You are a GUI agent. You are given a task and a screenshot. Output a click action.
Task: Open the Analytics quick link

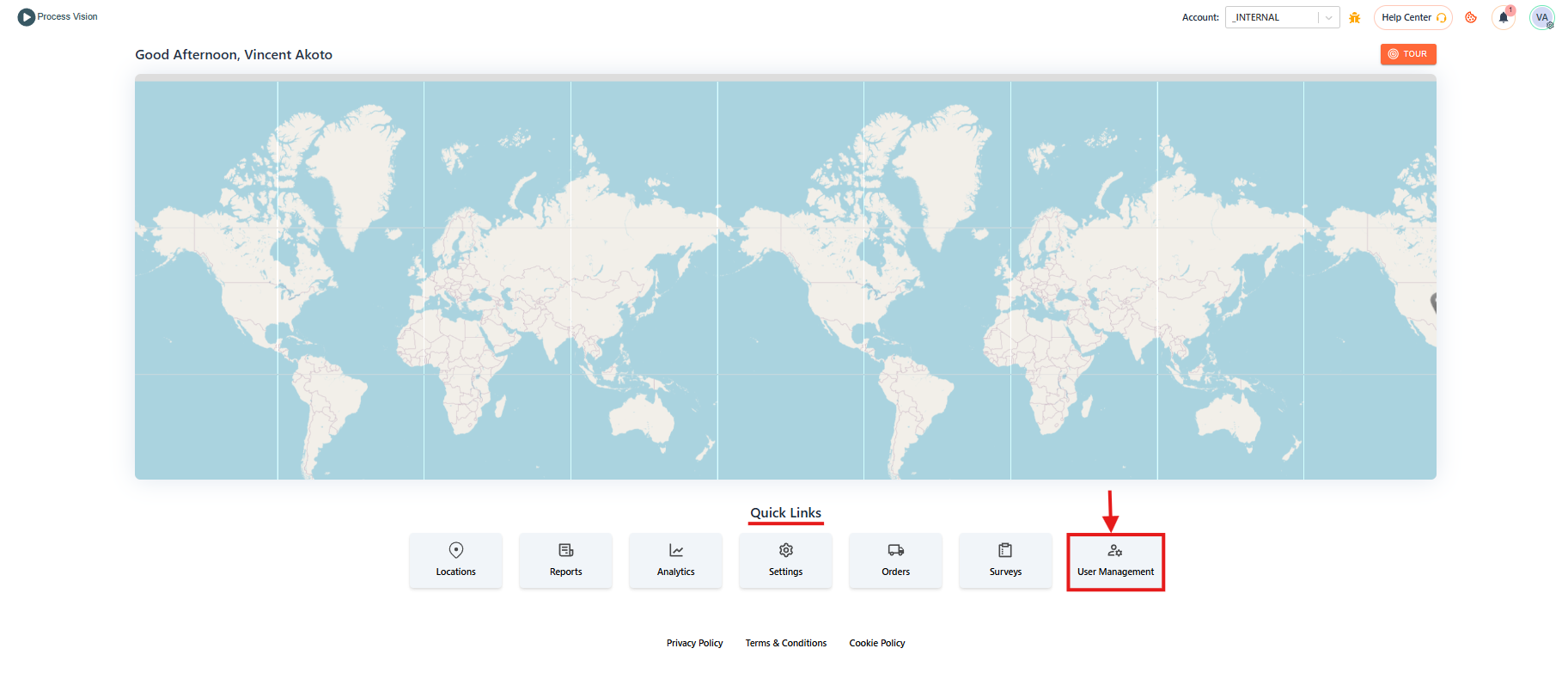(675, 560)
